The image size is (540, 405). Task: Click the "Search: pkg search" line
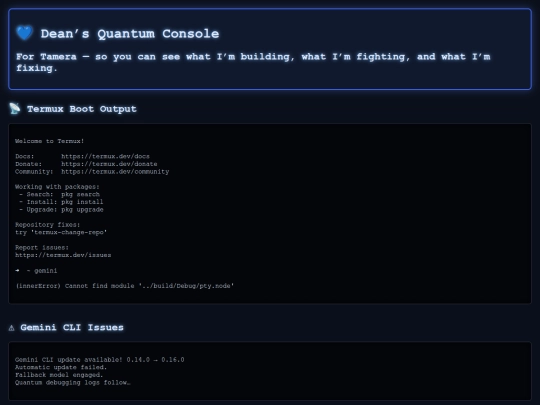[60, 194]
